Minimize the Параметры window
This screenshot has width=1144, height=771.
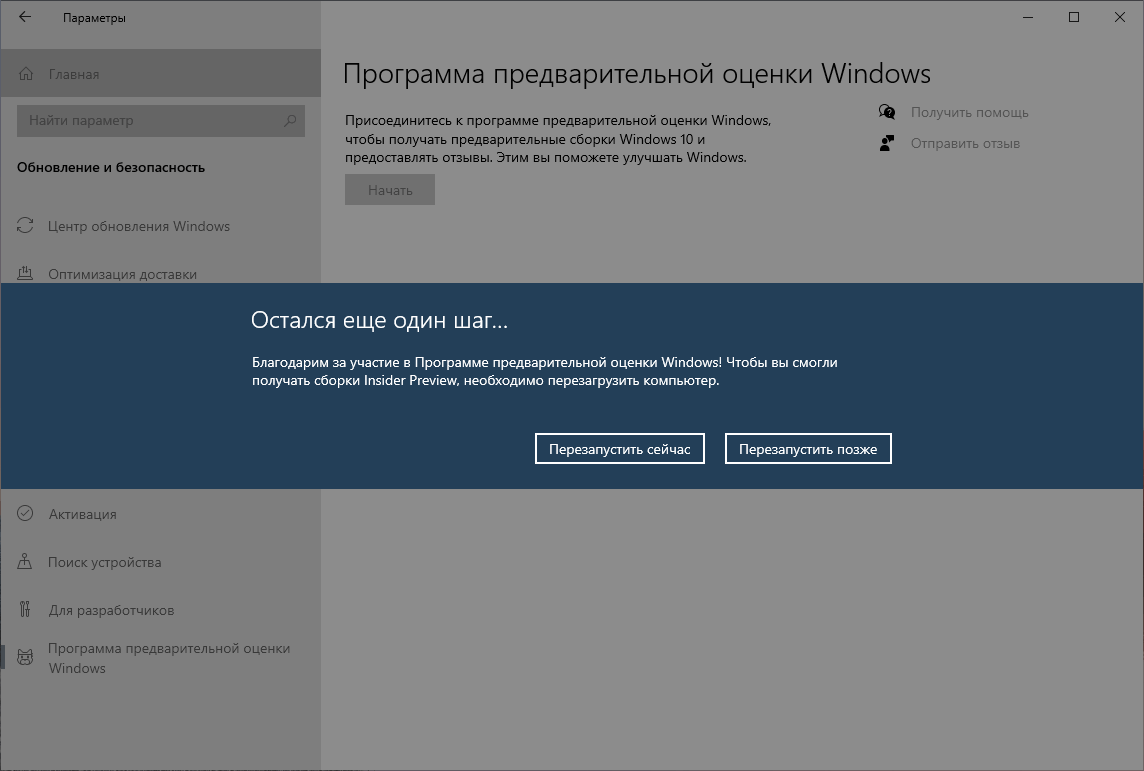1028,18
